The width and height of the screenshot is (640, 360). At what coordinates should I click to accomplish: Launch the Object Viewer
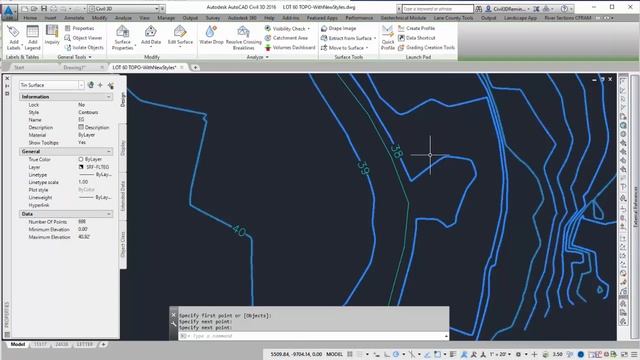[83, 38]
